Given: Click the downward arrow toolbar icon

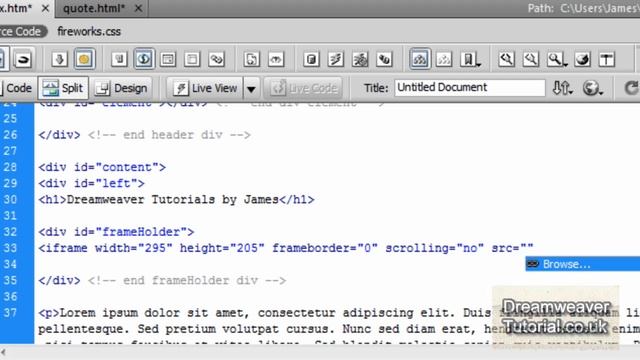Looking at the screenshot, I should [x=60, y=60].
